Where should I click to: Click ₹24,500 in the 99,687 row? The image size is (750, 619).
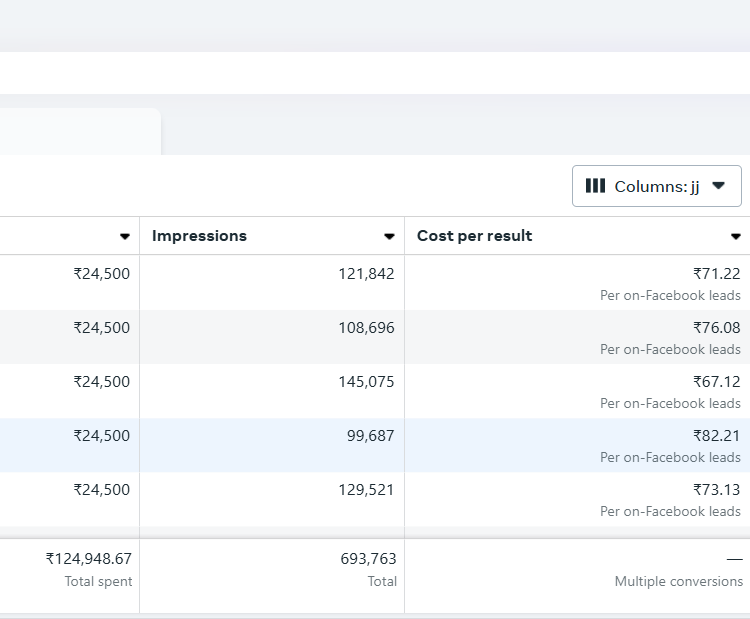click(101, 436)
